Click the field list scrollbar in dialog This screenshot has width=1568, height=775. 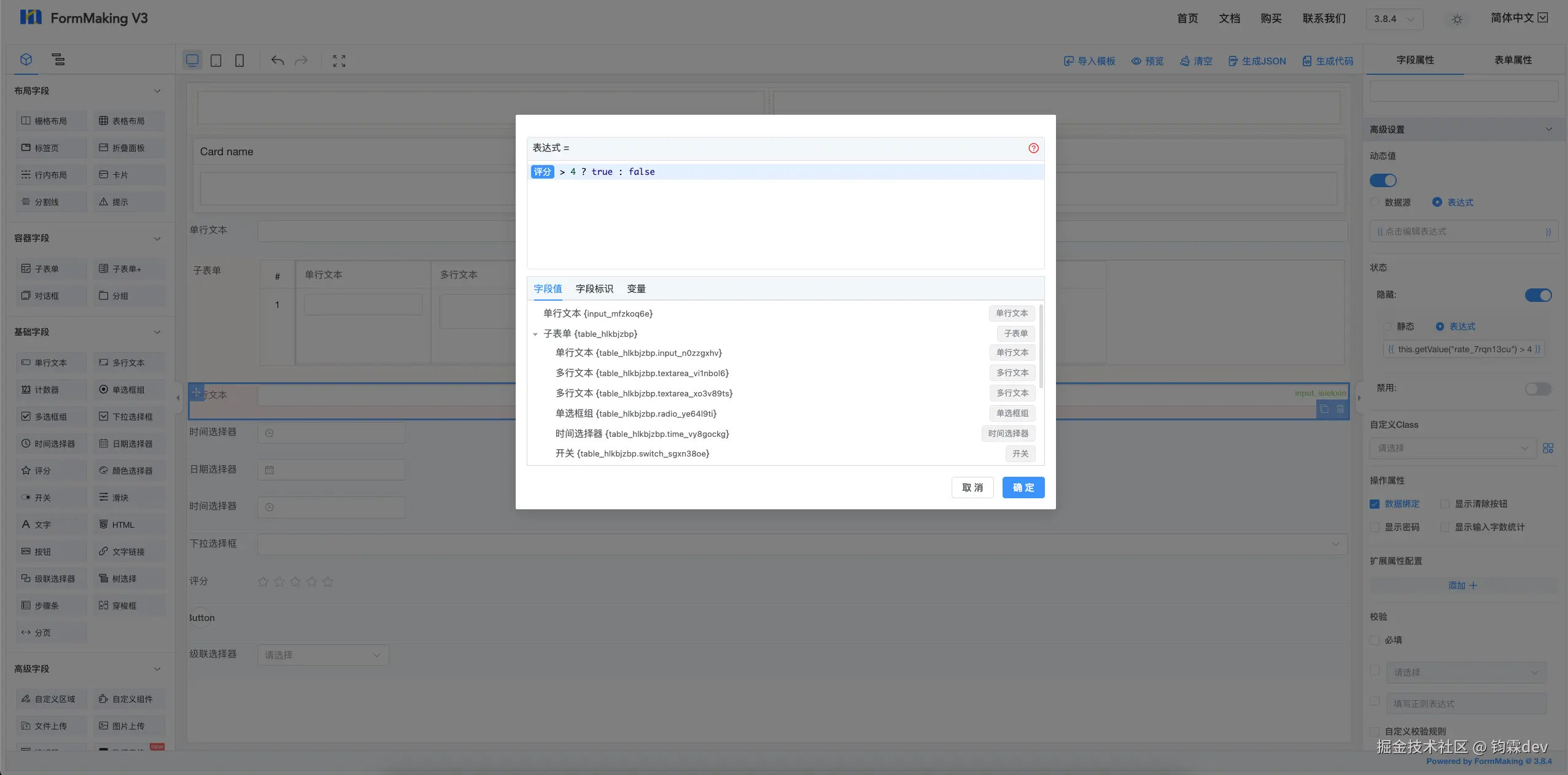pyautogui.click(x=1041, y=347)
